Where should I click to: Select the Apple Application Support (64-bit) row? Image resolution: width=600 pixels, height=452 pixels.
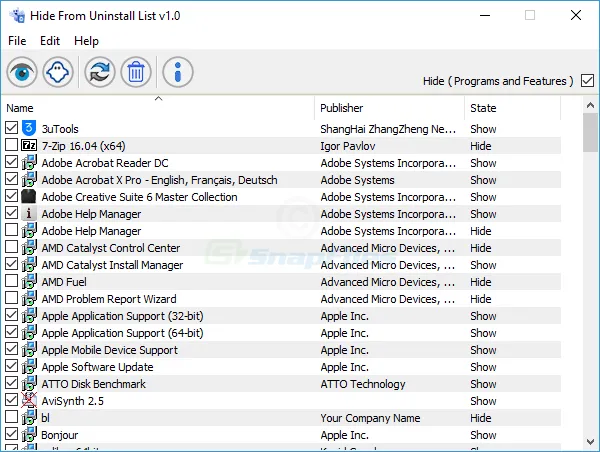pyautogui.click(x=281, y=333)
